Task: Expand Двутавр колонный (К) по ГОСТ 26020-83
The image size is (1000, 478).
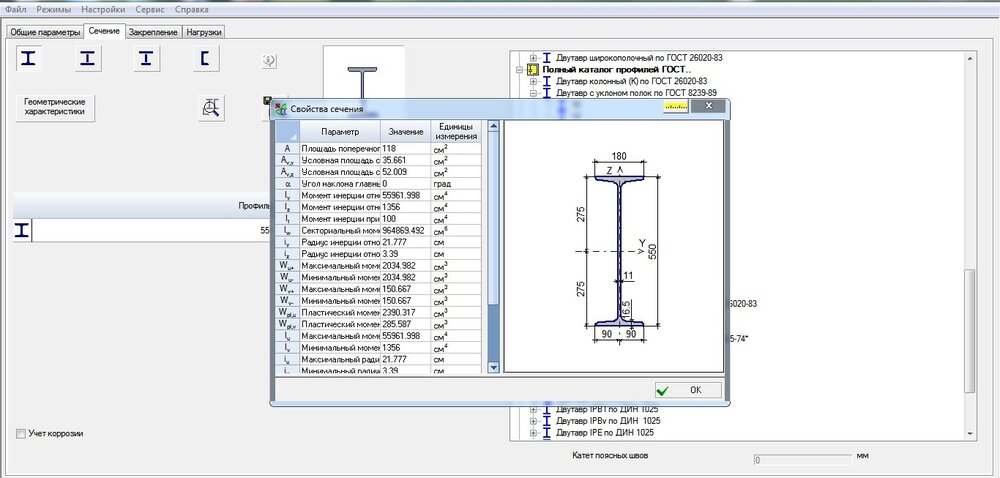Action: point(534,82)
